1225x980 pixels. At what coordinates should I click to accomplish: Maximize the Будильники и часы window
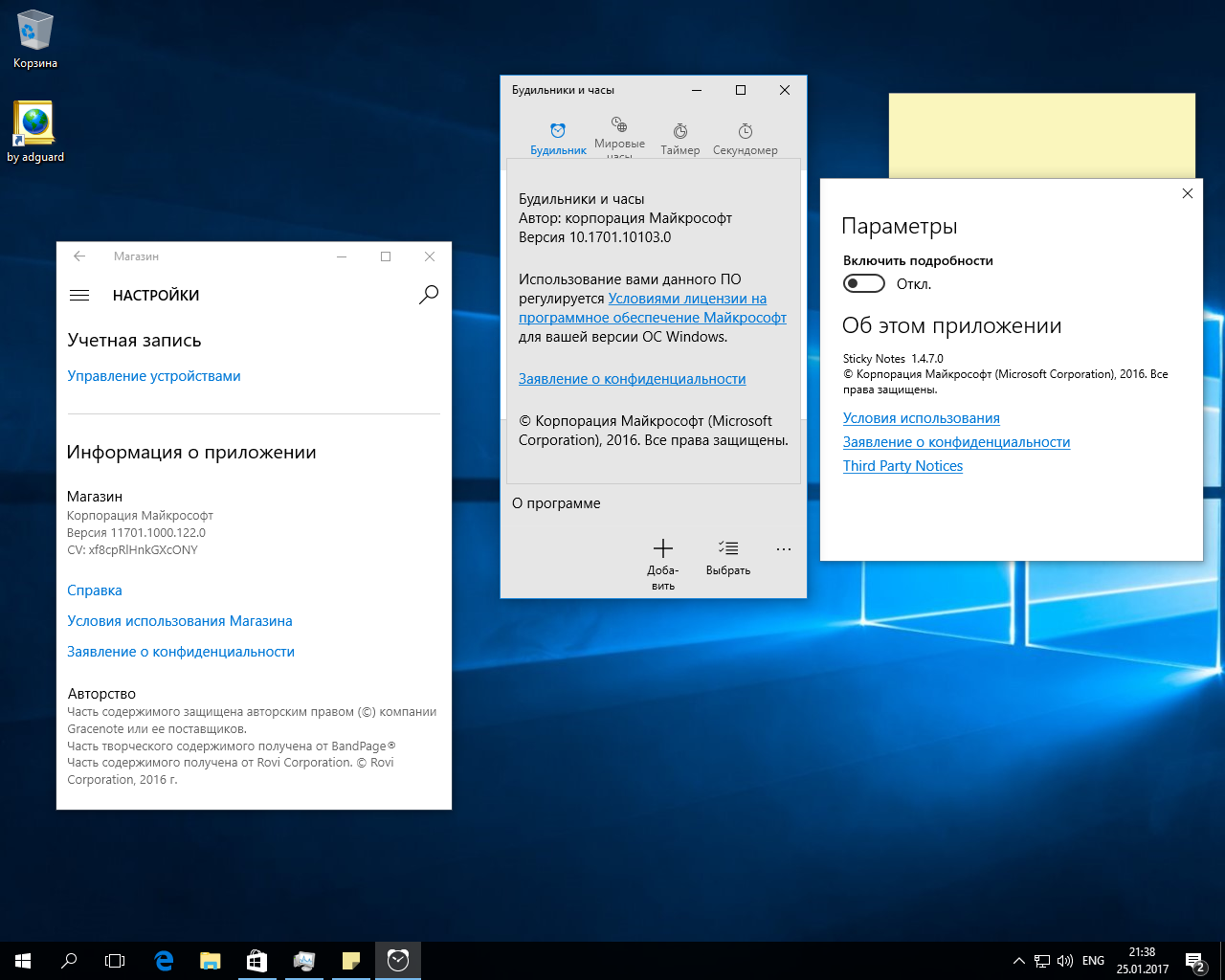pyautogui.click(x=740, y=90)
